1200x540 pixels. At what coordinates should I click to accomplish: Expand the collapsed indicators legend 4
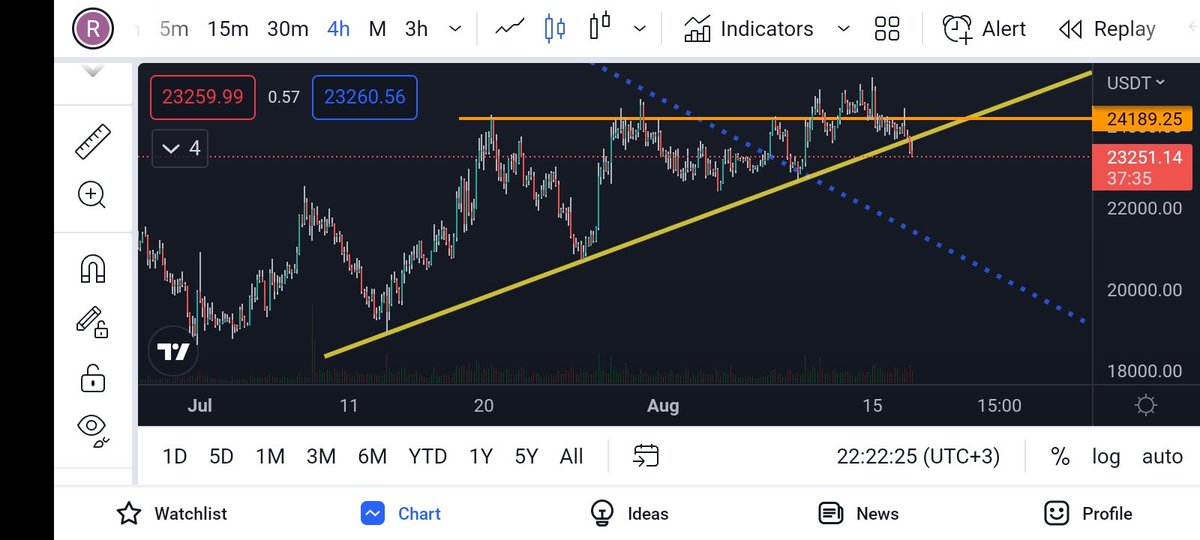point(180,148)
